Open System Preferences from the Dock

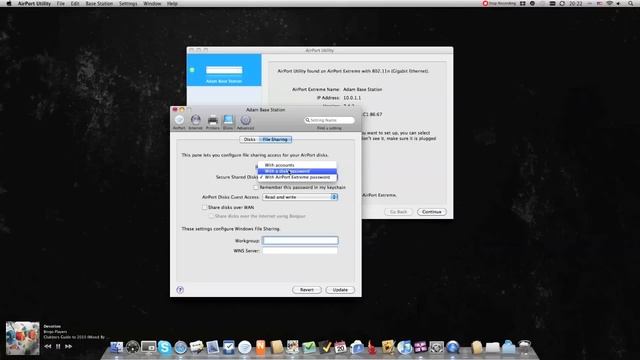tap(436, 347)
